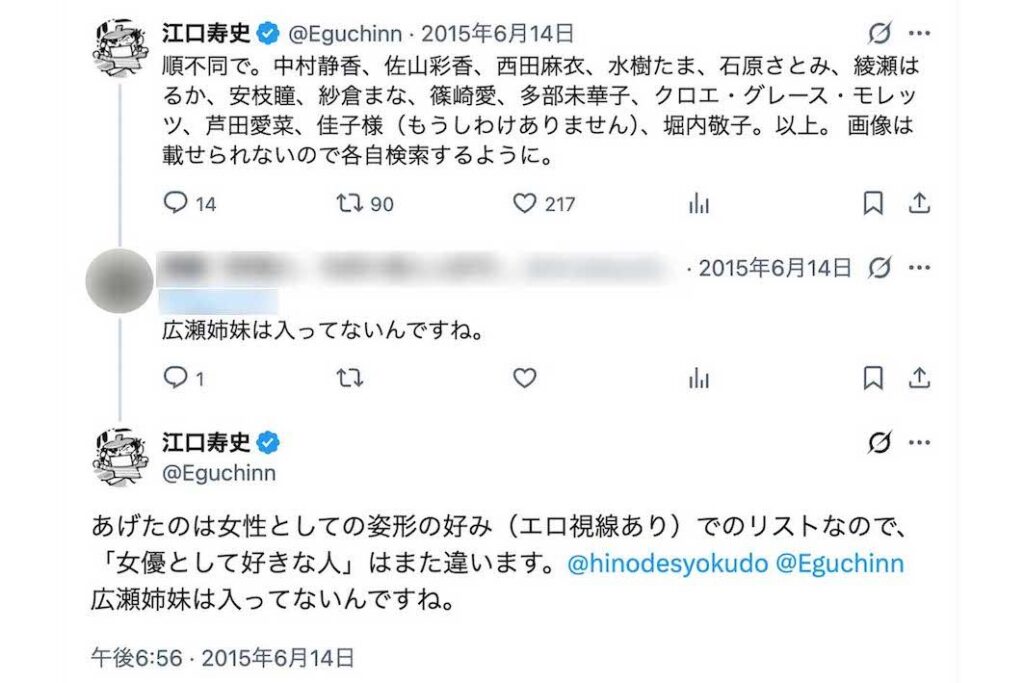Click the retweet icon showing 90 reposts
The height and width of the screenshot is (683, 1024).
(348, 203)
